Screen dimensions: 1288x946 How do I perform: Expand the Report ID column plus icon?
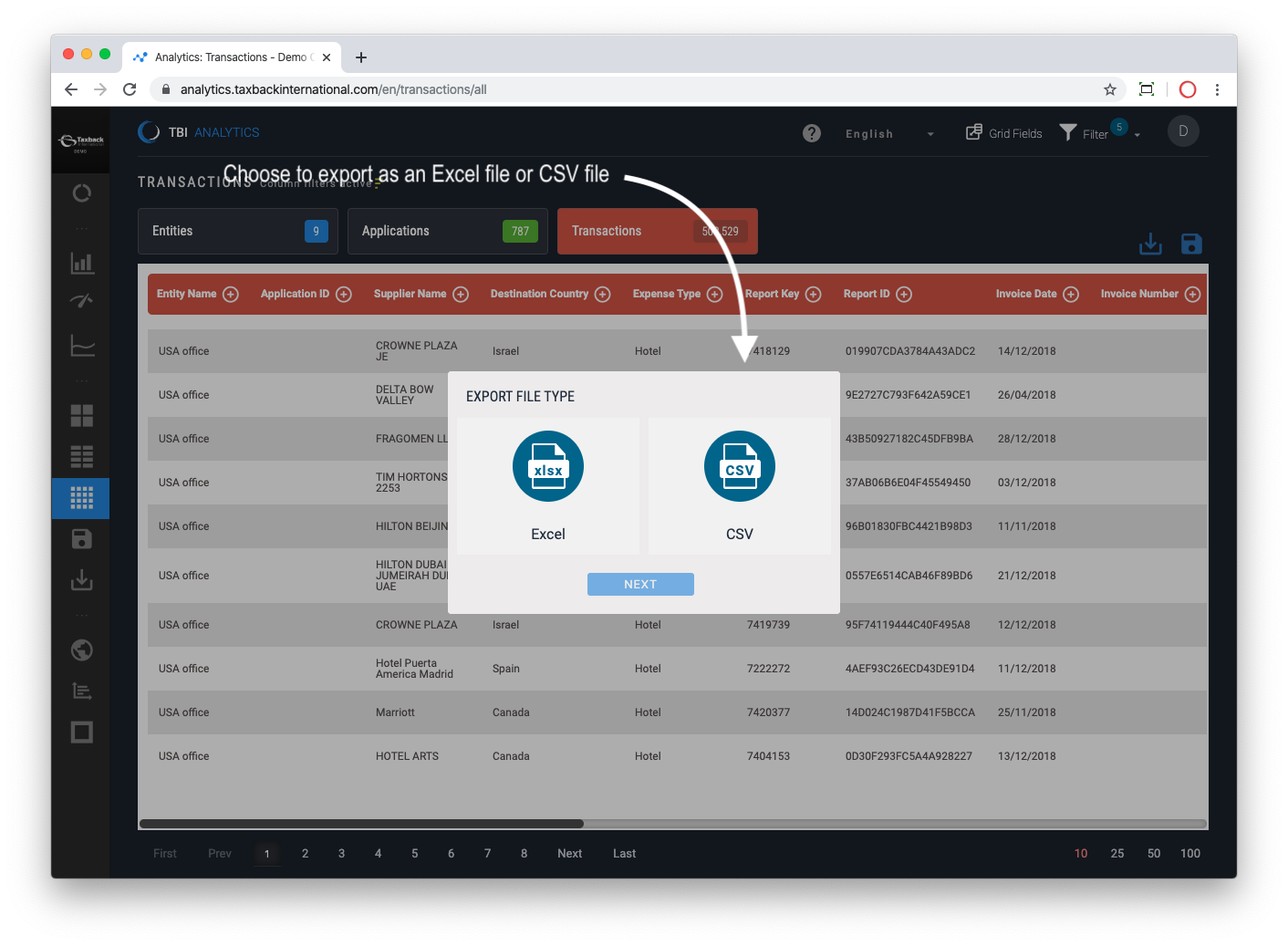click(x=904, y=294)
